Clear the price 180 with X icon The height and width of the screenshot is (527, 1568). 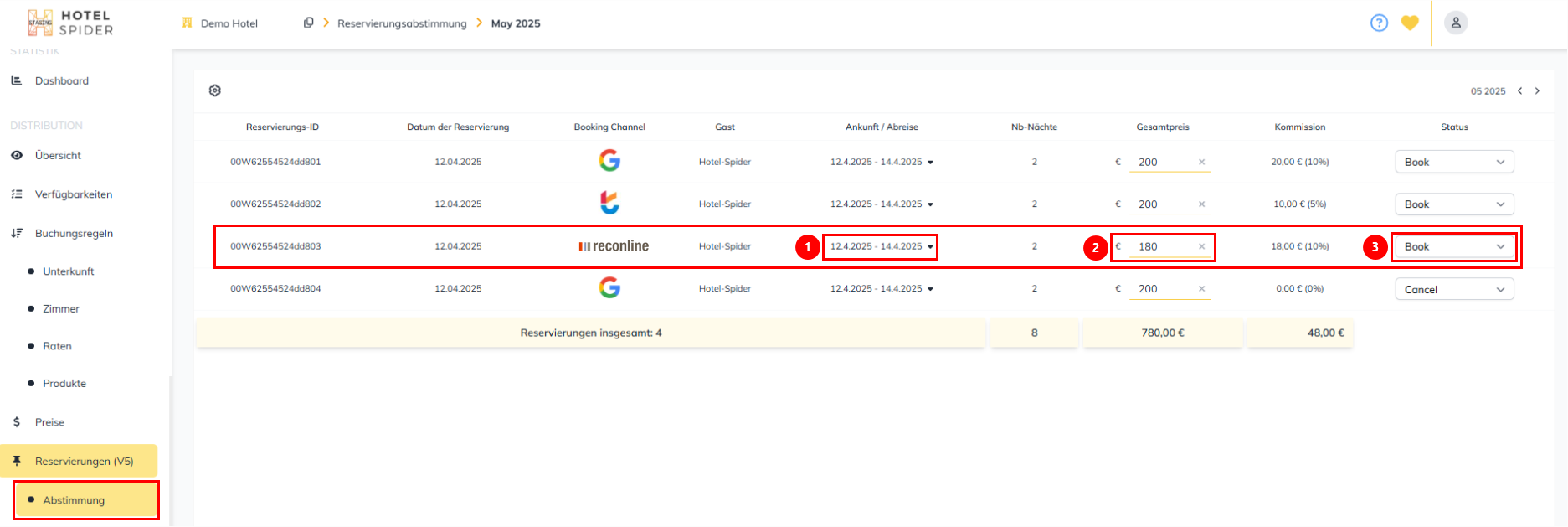tap(1201, 246)
